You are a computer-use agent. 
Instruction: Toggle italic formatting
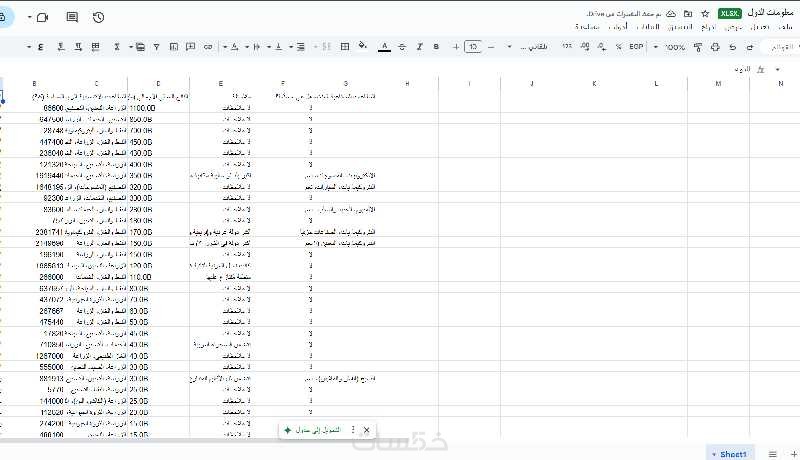coord(419,47)
